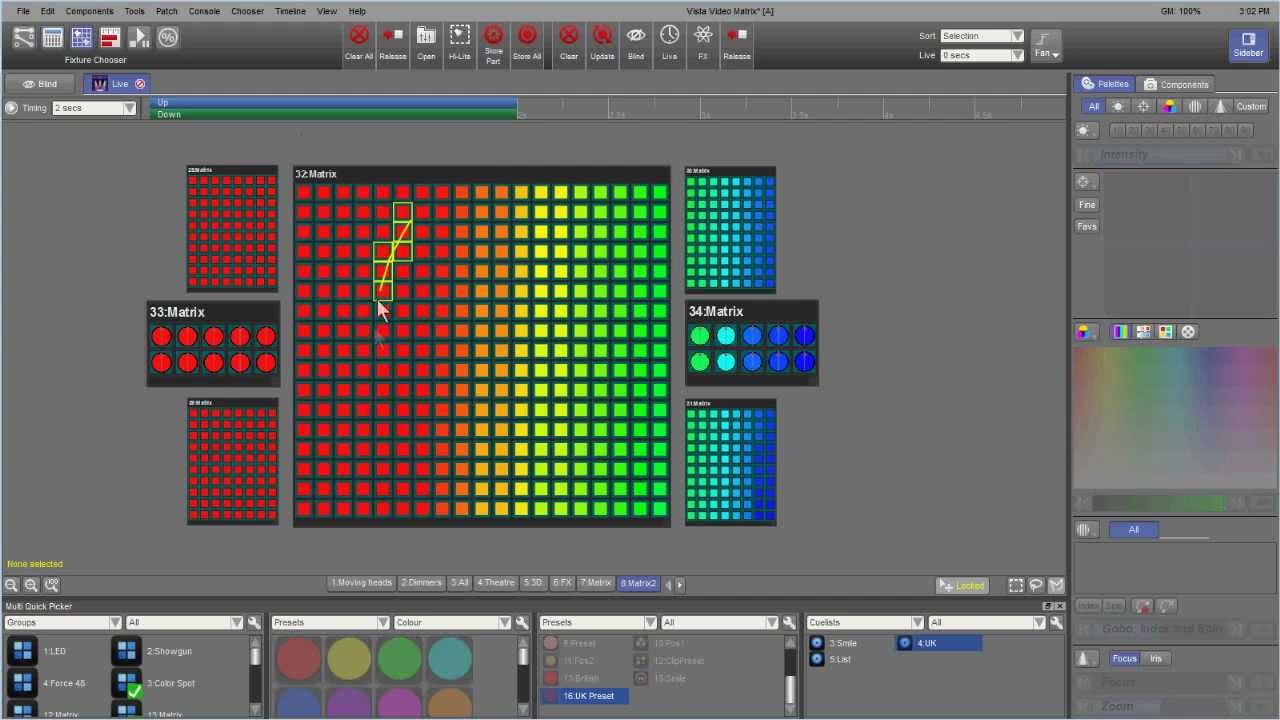This screenshot has width=1280, height=720.
Task: Click the Clear icon next to Update
Action: (x=569, y=35)
